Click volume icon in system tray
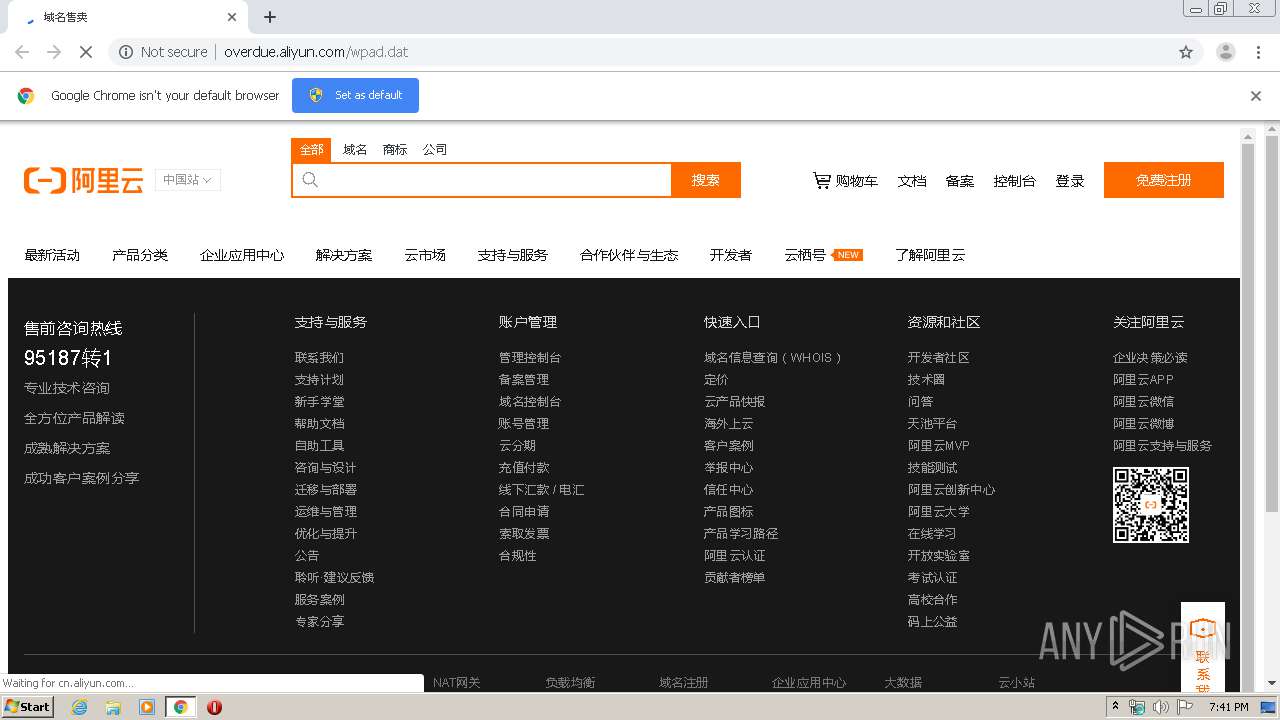 click(1160, 707)
